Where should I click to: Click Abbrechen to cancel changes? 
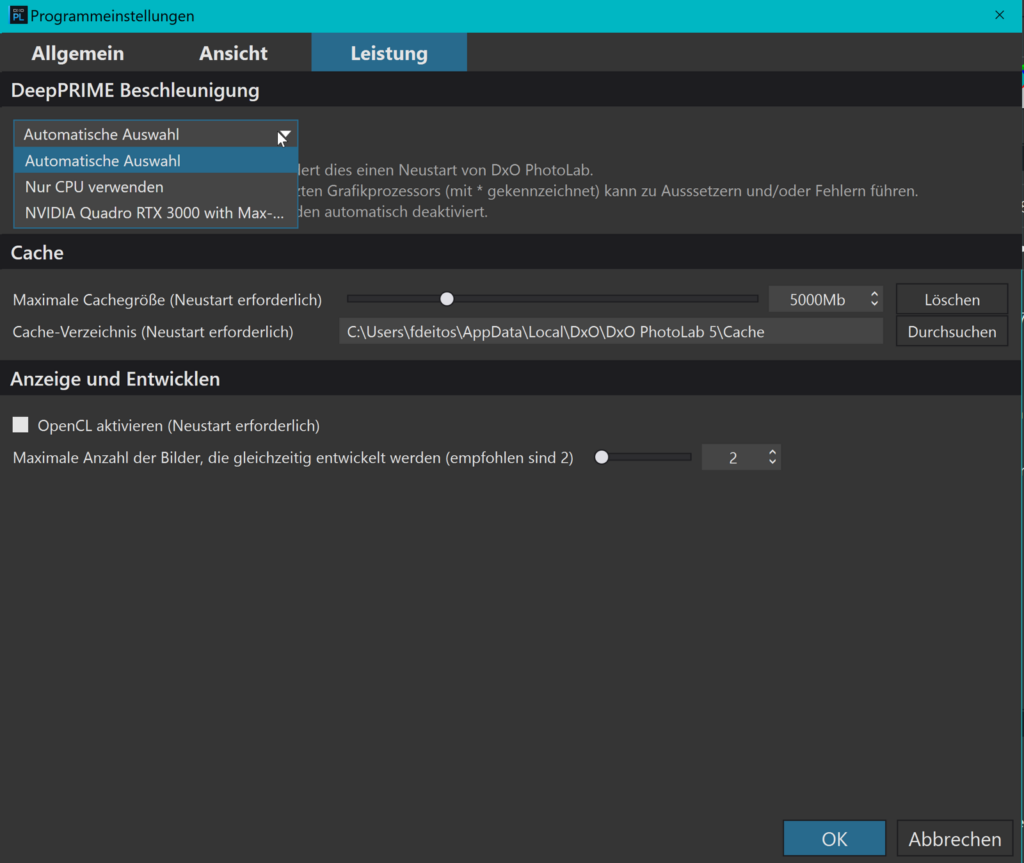point(954,839)
